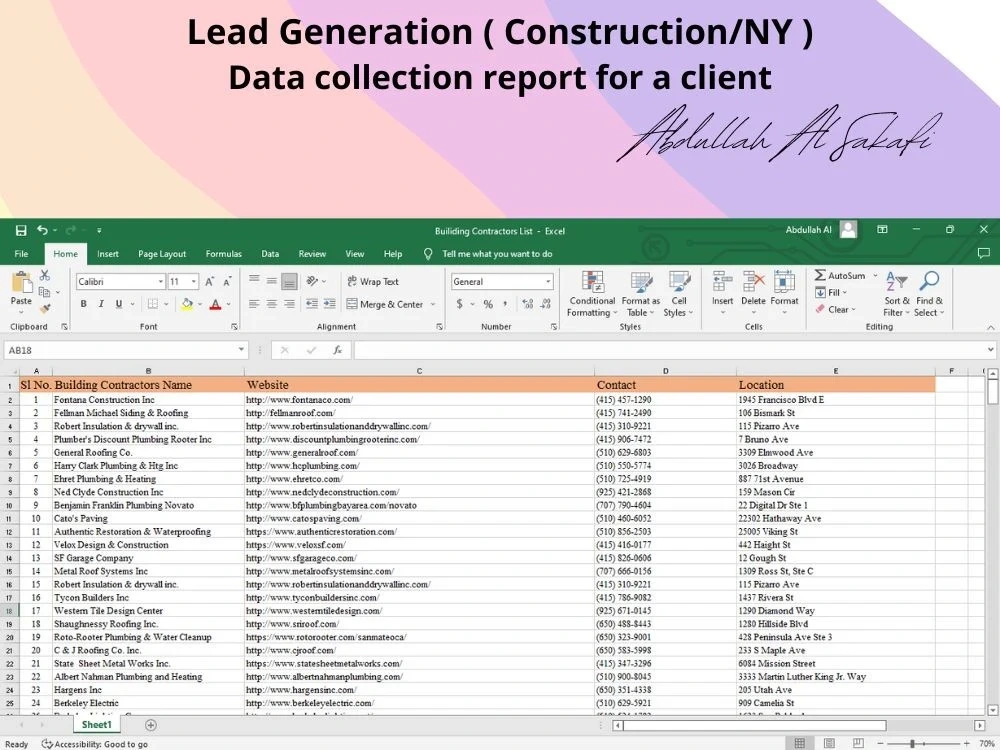Click the Increase Indent icon
Screen dimensions: 1000x750
(x=330, y=304)
